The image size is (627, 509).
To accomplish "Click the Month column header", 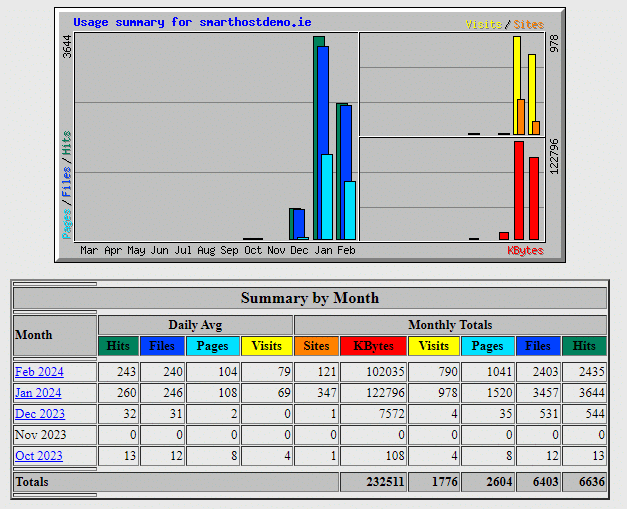I will pos(55,335).
